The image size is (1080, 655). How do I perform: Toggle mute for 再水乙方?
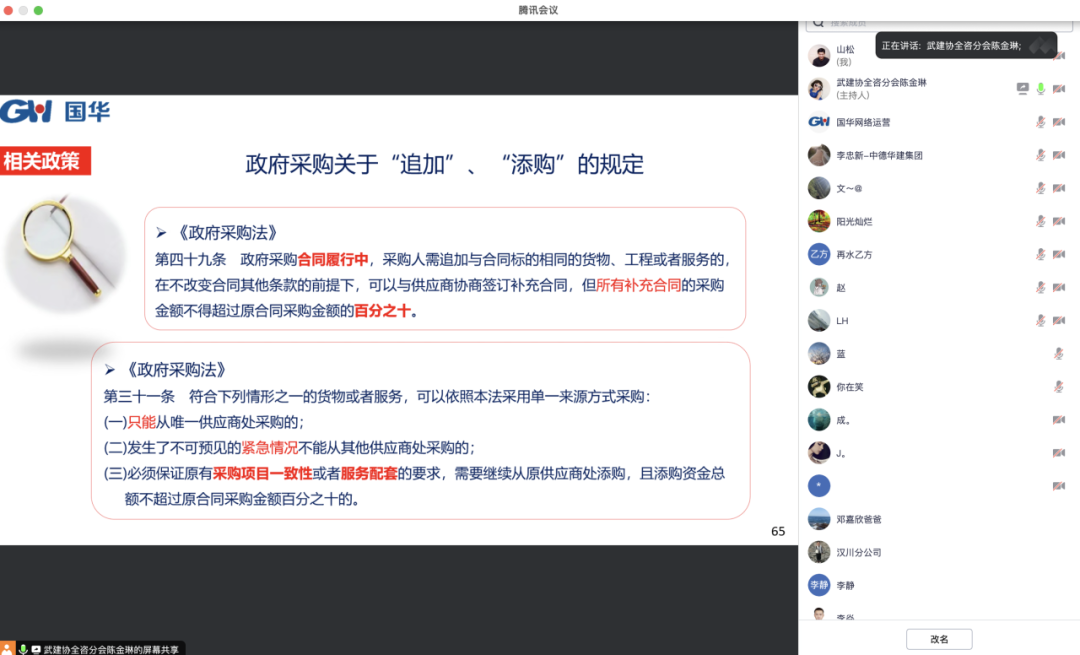[1040, 255]
